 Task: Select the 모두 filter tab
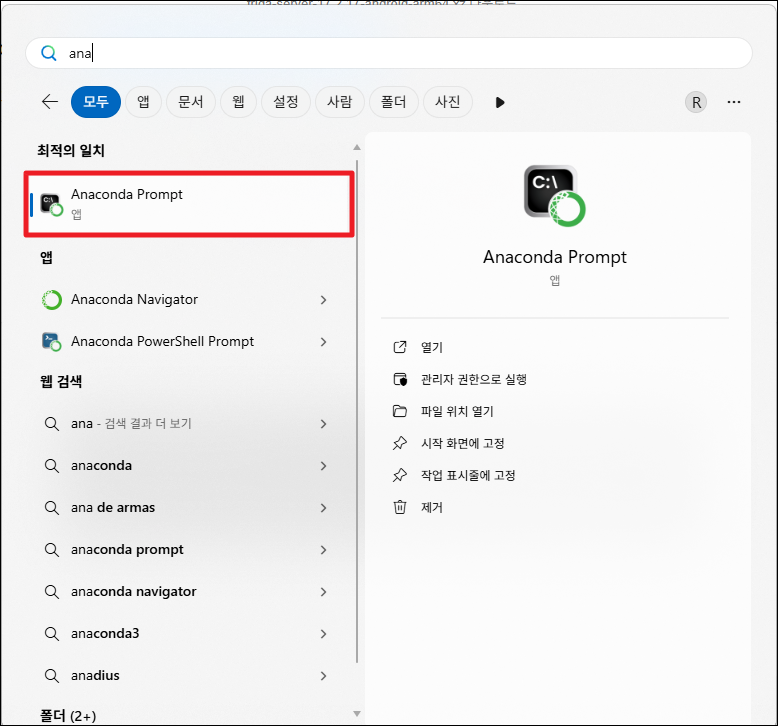coord(96,102)
